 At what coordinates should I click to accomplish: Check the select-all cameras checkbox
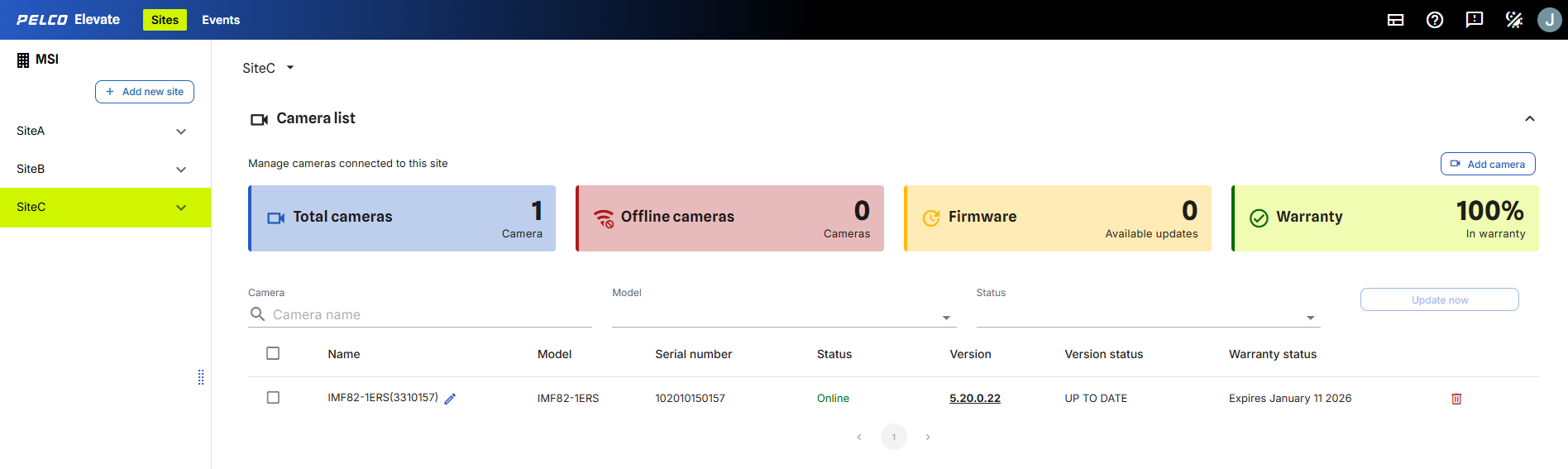pyautogui.click(x=273, y=353)
